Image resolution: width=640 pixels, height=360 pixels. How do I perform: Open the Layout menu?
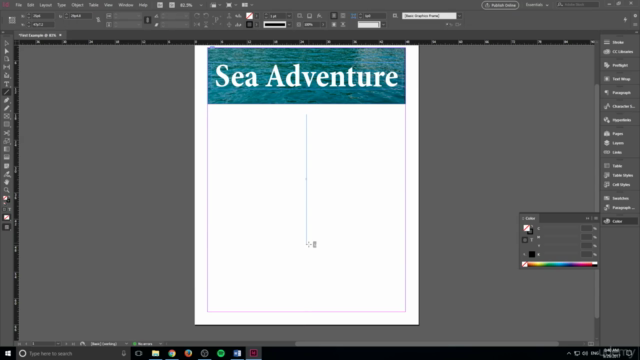pos(45,5)
